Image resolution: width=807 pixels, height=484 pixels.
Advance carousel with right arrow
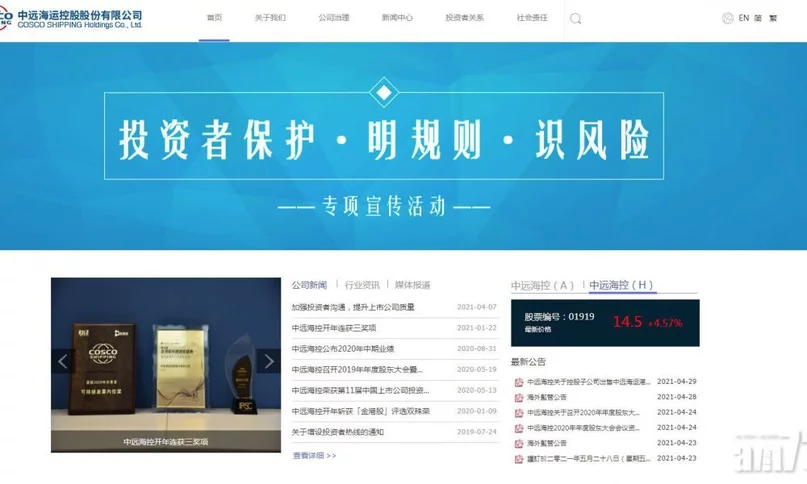269,361
